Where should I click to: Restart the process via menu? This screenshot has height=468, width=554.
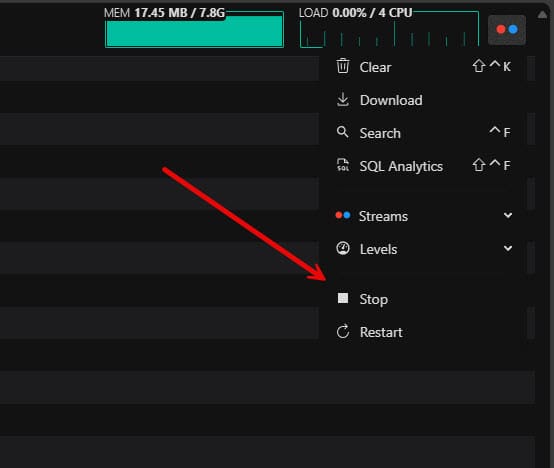424,332
